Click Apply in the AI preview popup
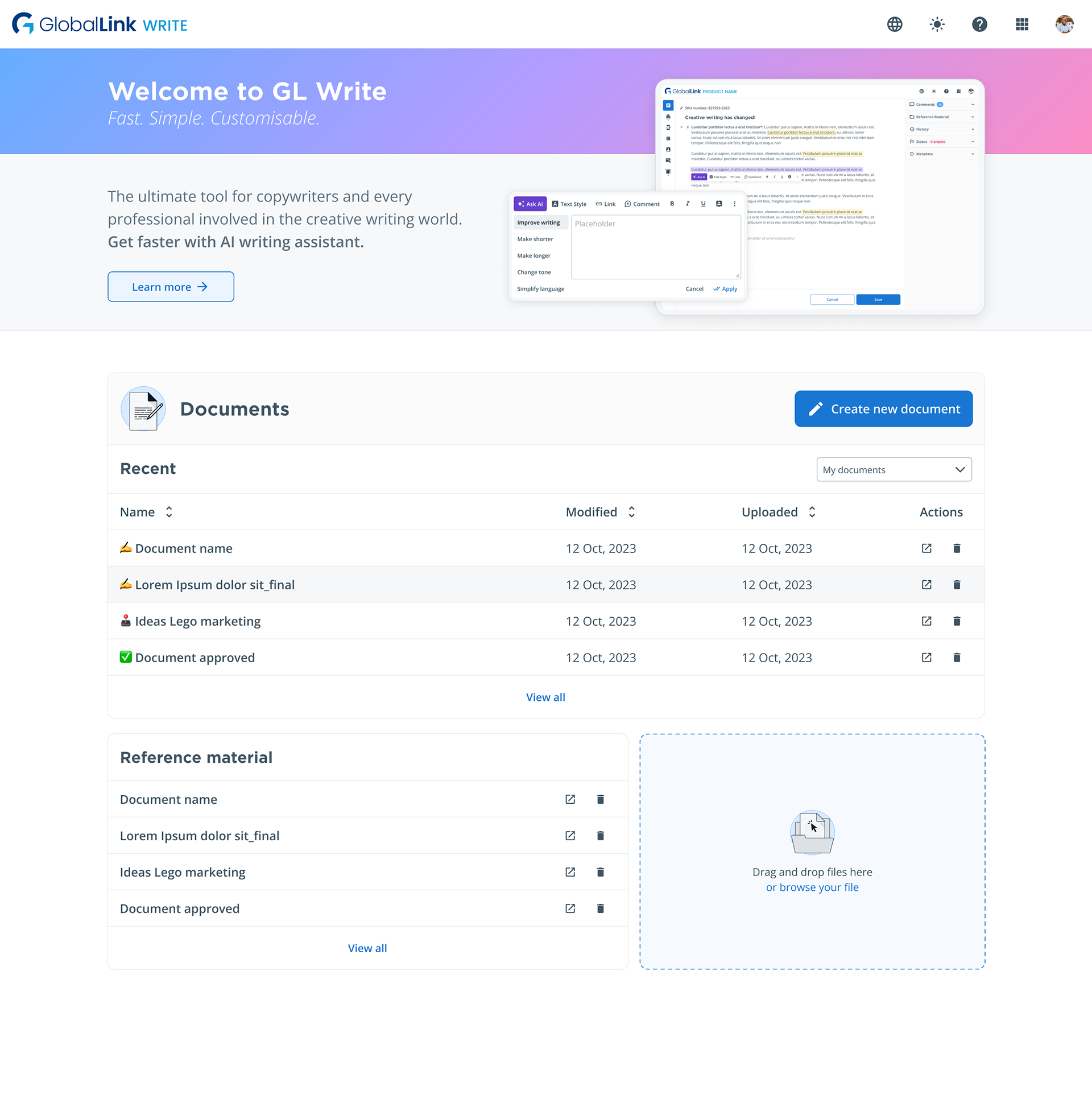 725,288
